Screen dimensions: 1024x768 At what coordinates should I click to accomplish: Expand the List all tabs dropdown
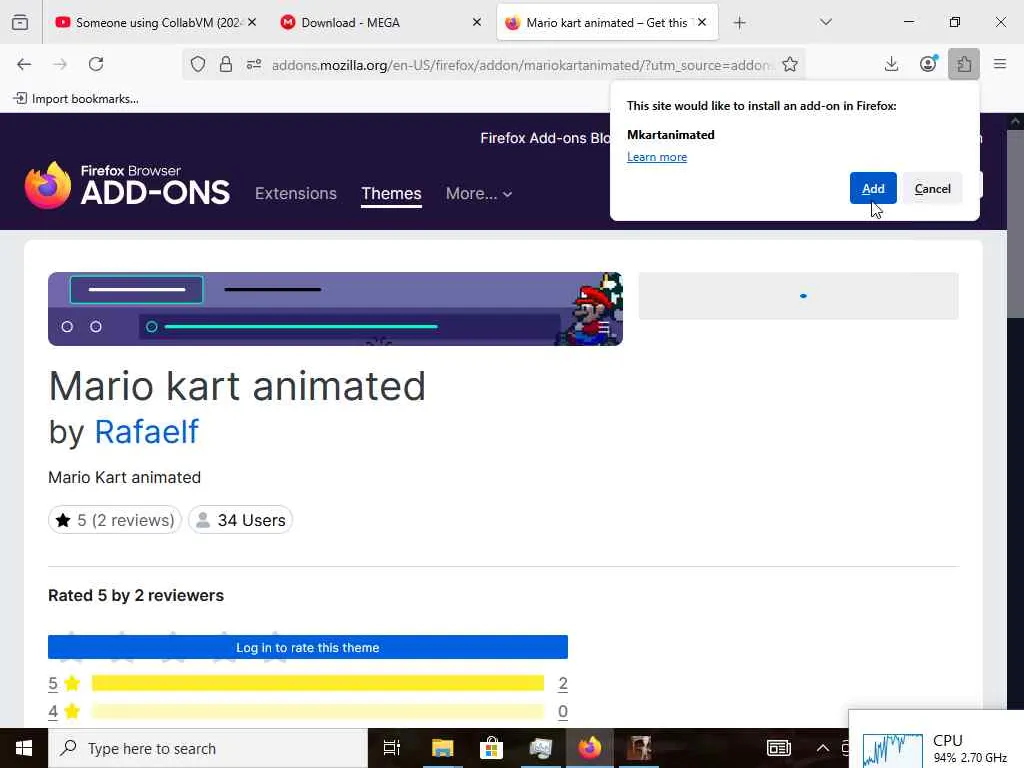tap(825, 23)
